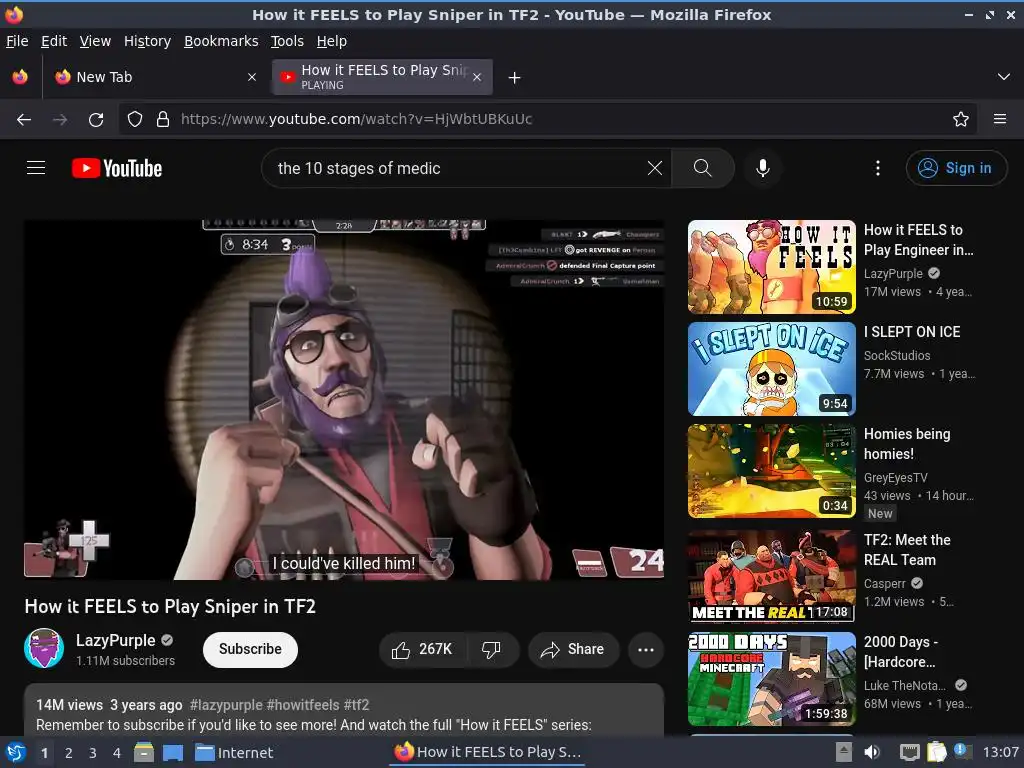The height and width of the screenshot is (768, 1024).
Task: Click the #tf2 hashtag
Action: coord(357,705)
